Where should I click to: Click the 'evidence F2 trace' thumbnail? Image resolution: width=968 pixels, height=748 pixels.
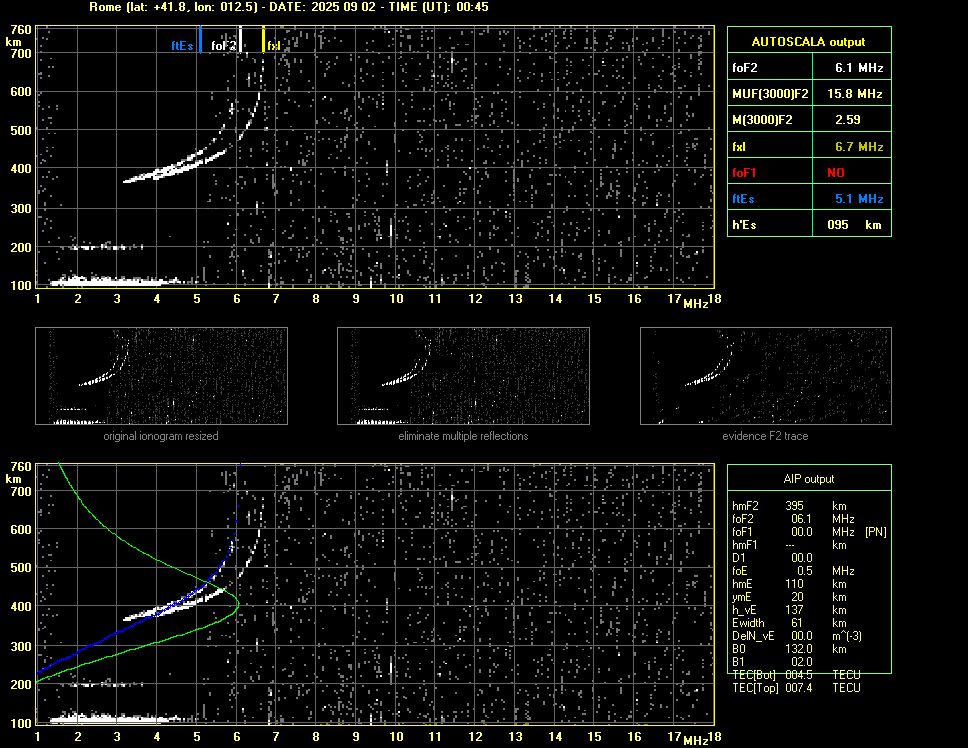click(x=766, y=376)
